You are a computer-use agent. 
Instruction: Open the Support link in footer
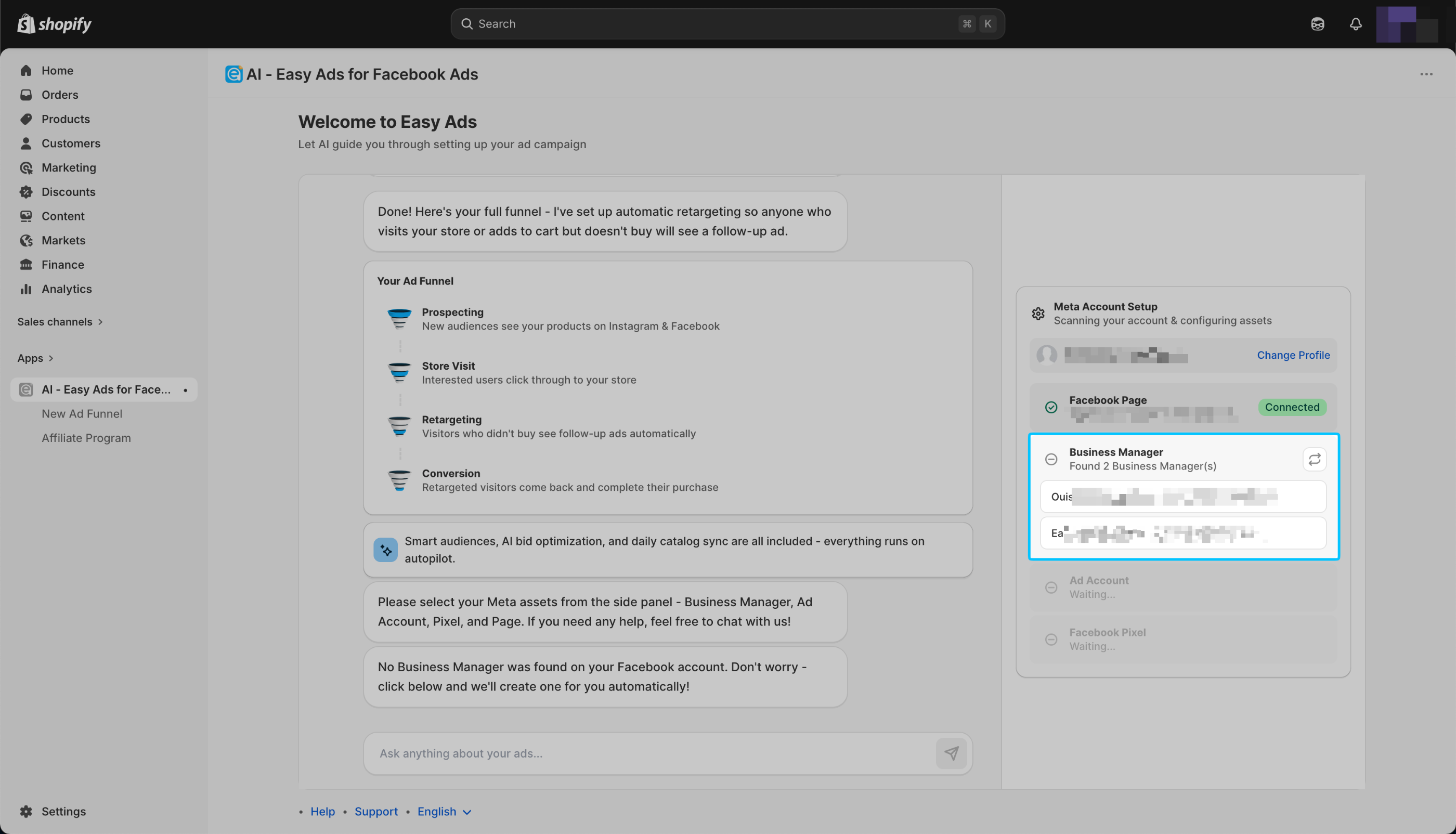[376, 811]
